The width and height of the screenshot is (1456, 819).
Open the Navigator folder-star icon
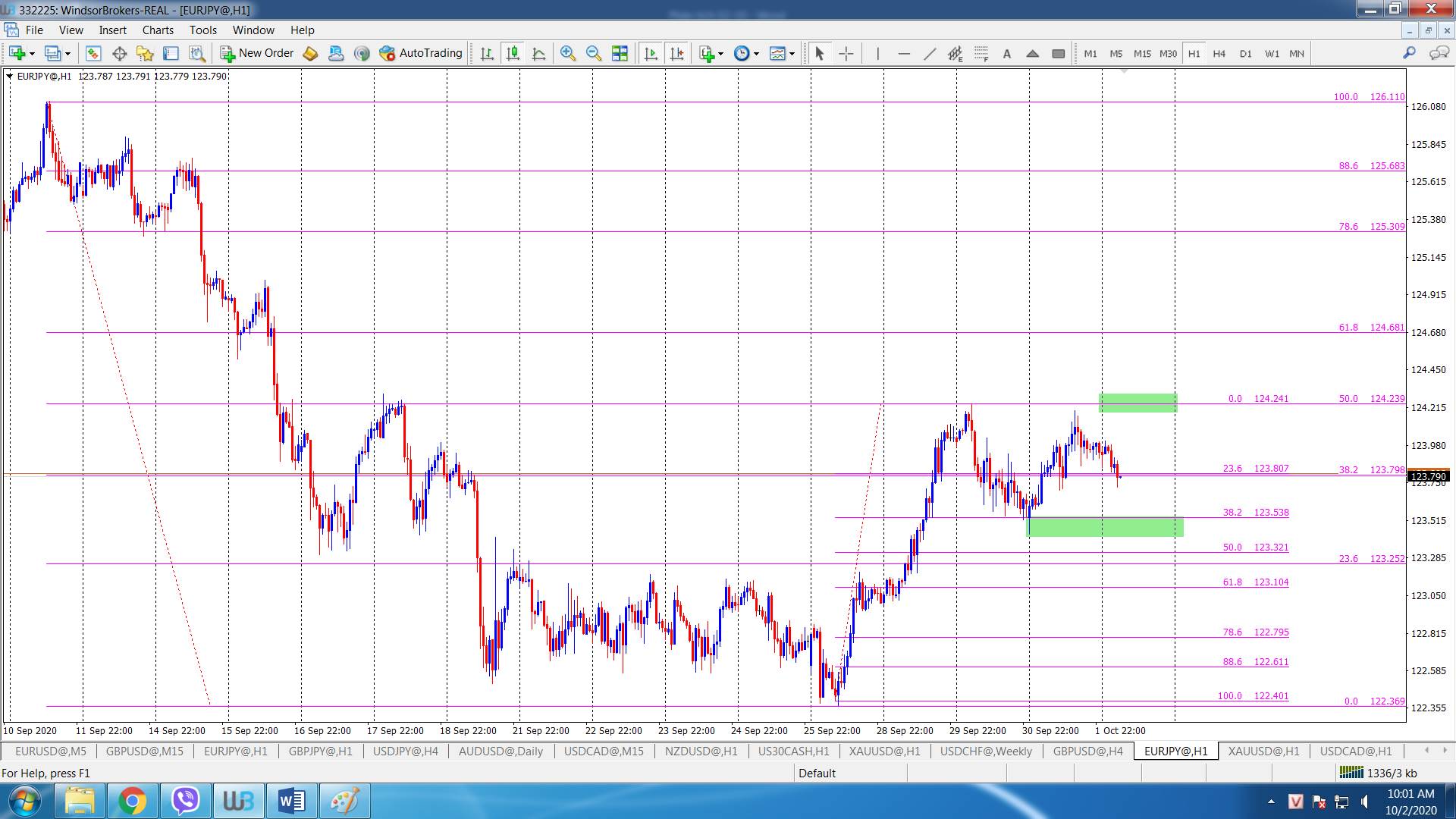coord(145,53)
